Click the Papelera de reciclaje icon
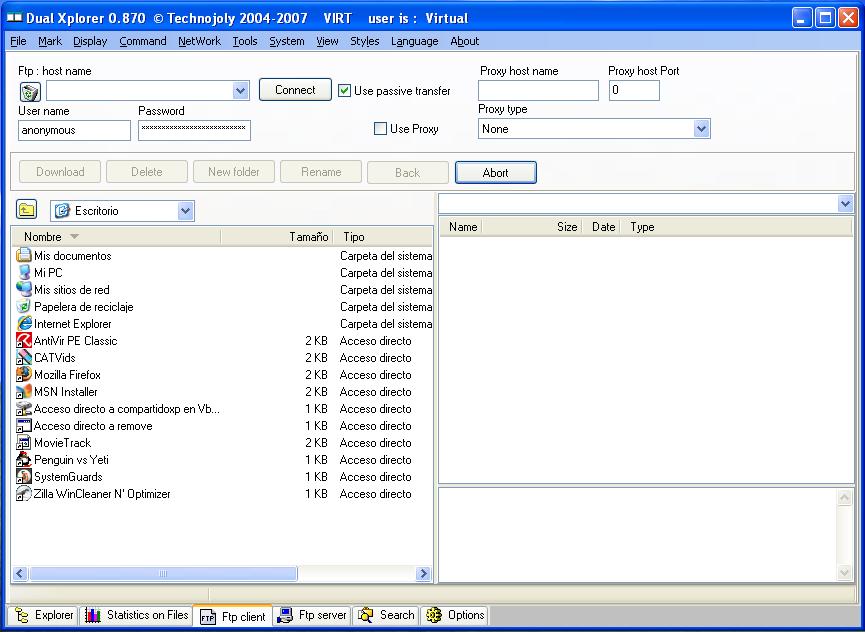Image resolution: width=865 pixels, height=632 pixels. click(x=24, y=307)
